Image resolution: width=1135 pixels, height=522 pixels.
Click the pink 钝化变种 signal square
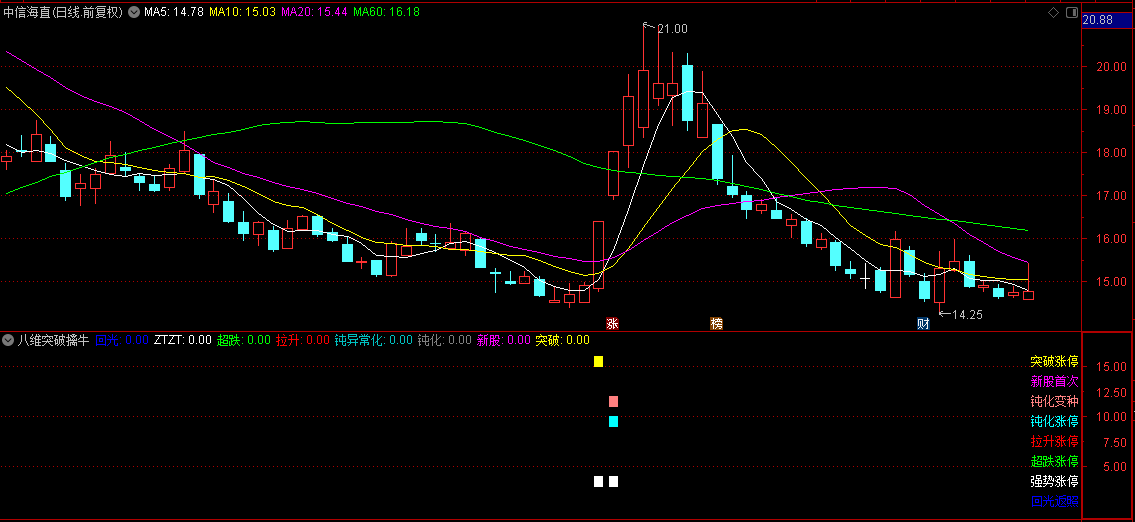pyautogui.click(x=613, y=401)
